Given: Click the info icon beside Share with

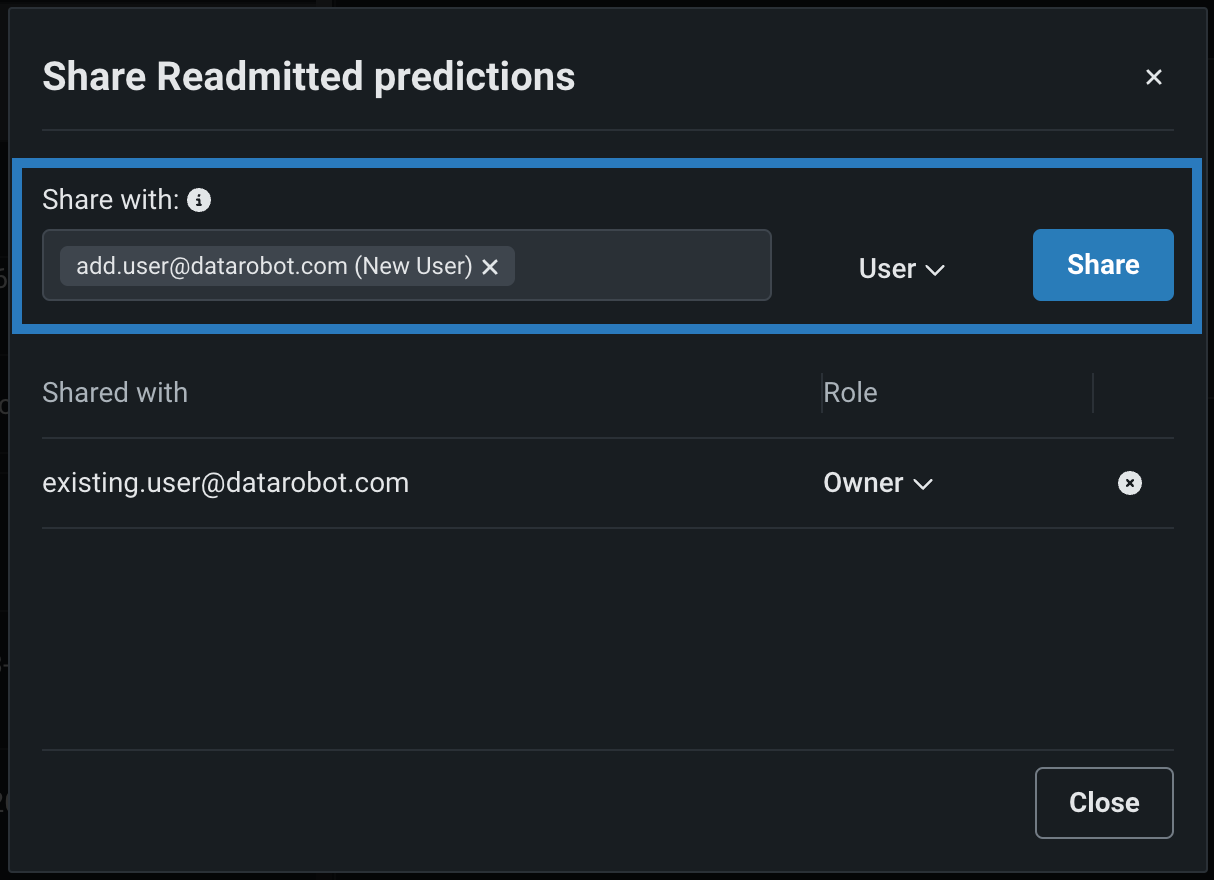Looking at the screenshot, I should [199, 200].
